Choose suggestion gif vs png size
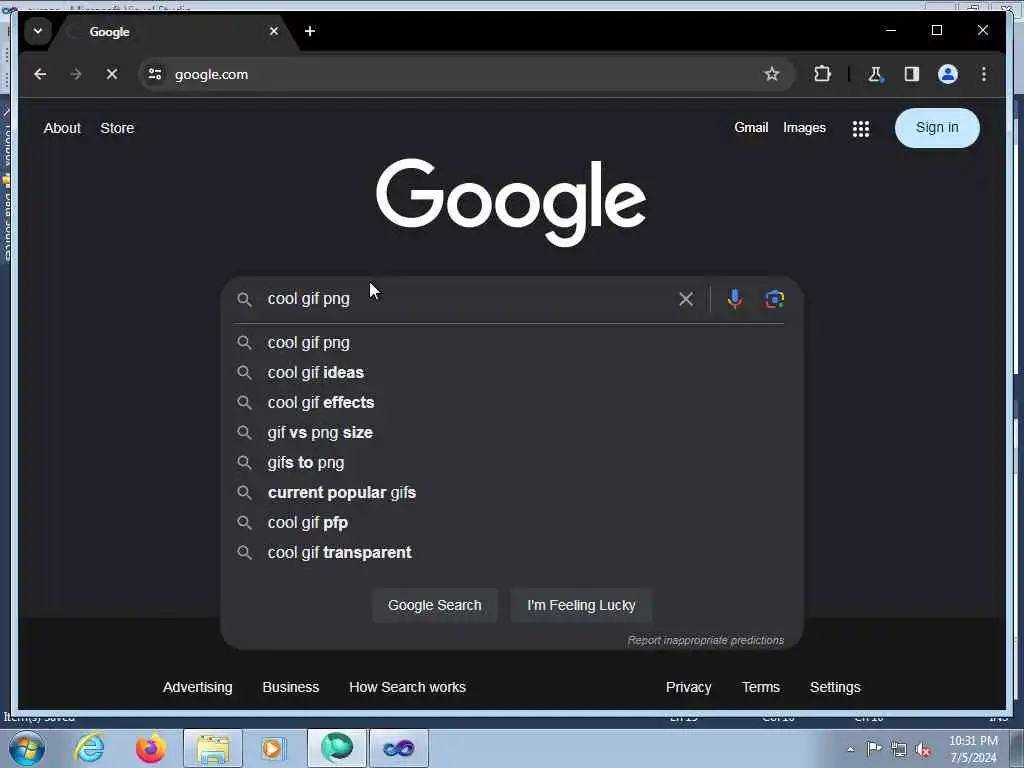This screenshot has width=1024, height=768. (510, 433)
